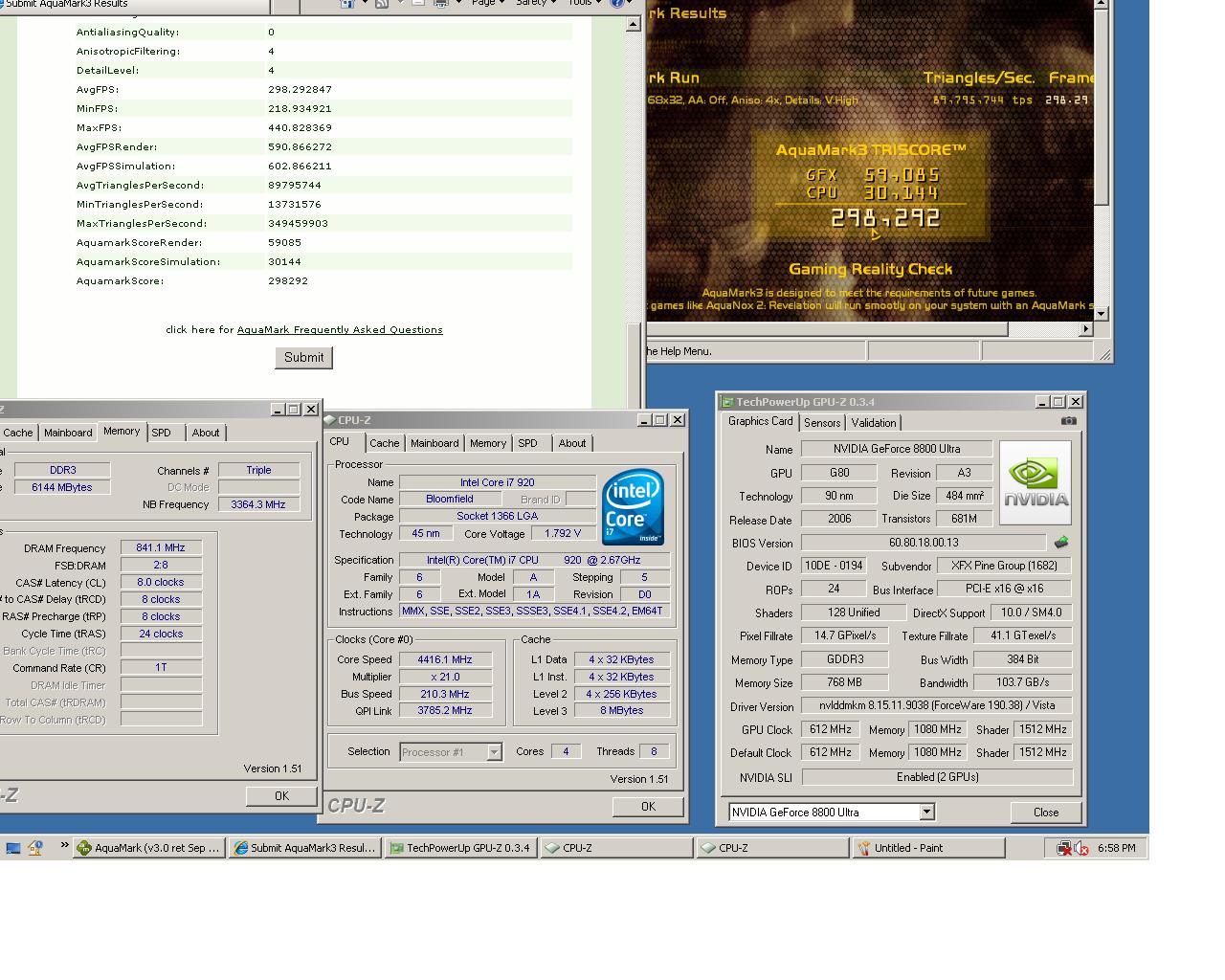Click OK in the CPU-Z processor window
Image resolution: width=1225 pixels, height=980 pixels.
click(648, 807)
